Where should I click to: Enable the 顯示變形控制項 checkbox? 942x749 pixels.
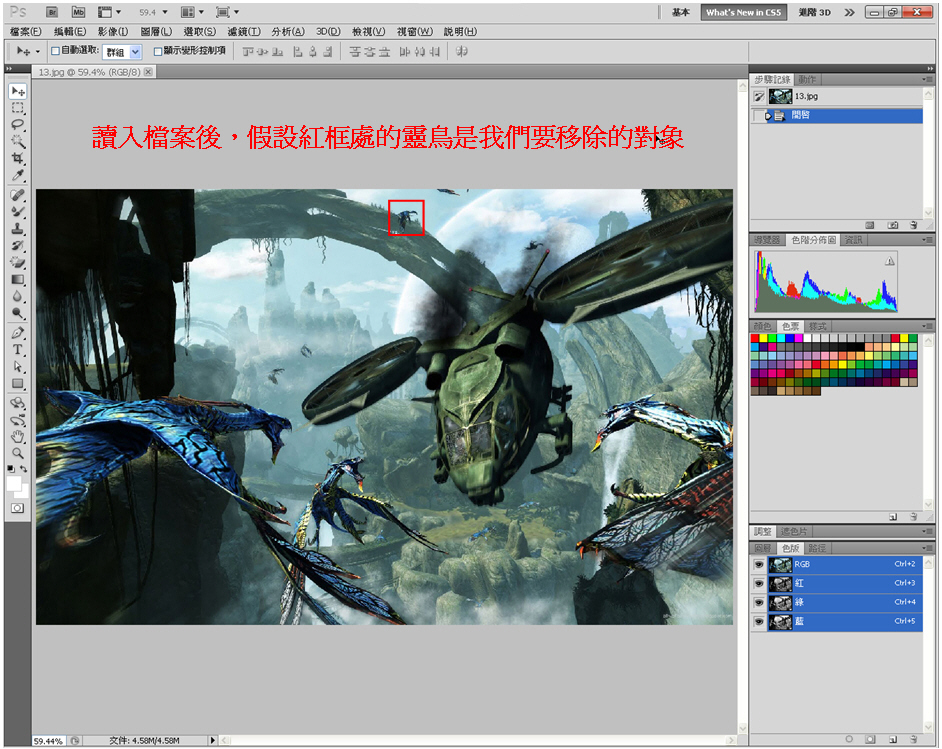point(158,51)
